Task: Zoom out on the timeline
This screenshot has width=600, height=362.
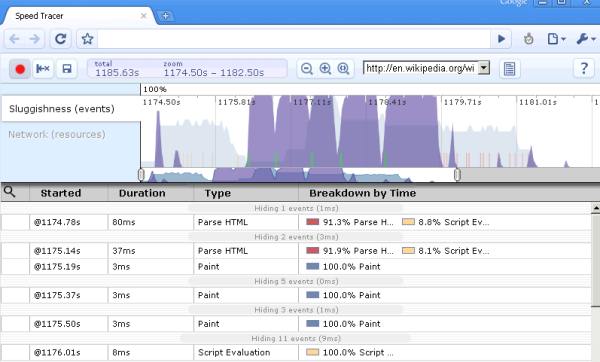Action: point(307,69)
